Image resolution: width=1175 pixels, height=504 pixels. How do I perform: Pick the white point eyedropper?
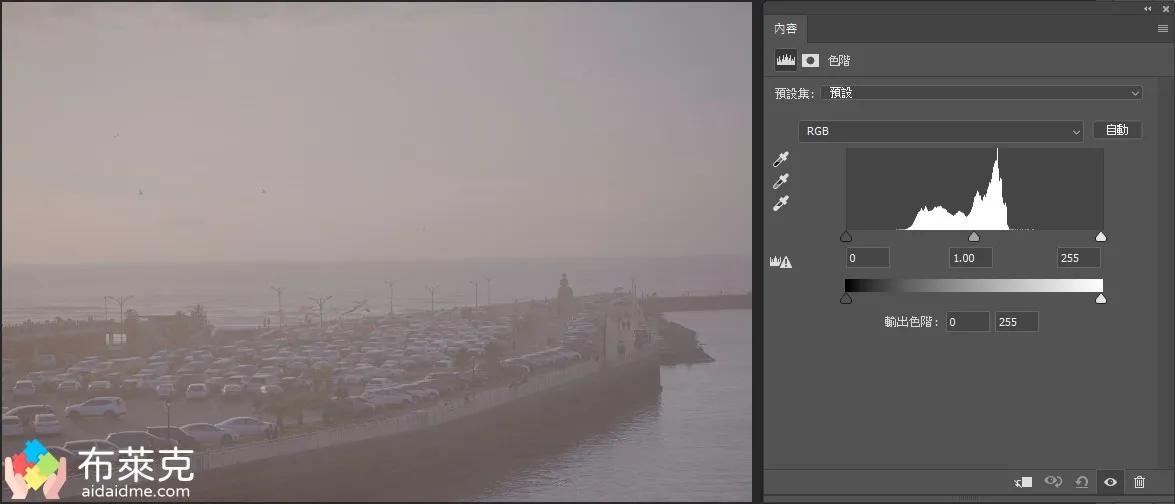(782, 203)
